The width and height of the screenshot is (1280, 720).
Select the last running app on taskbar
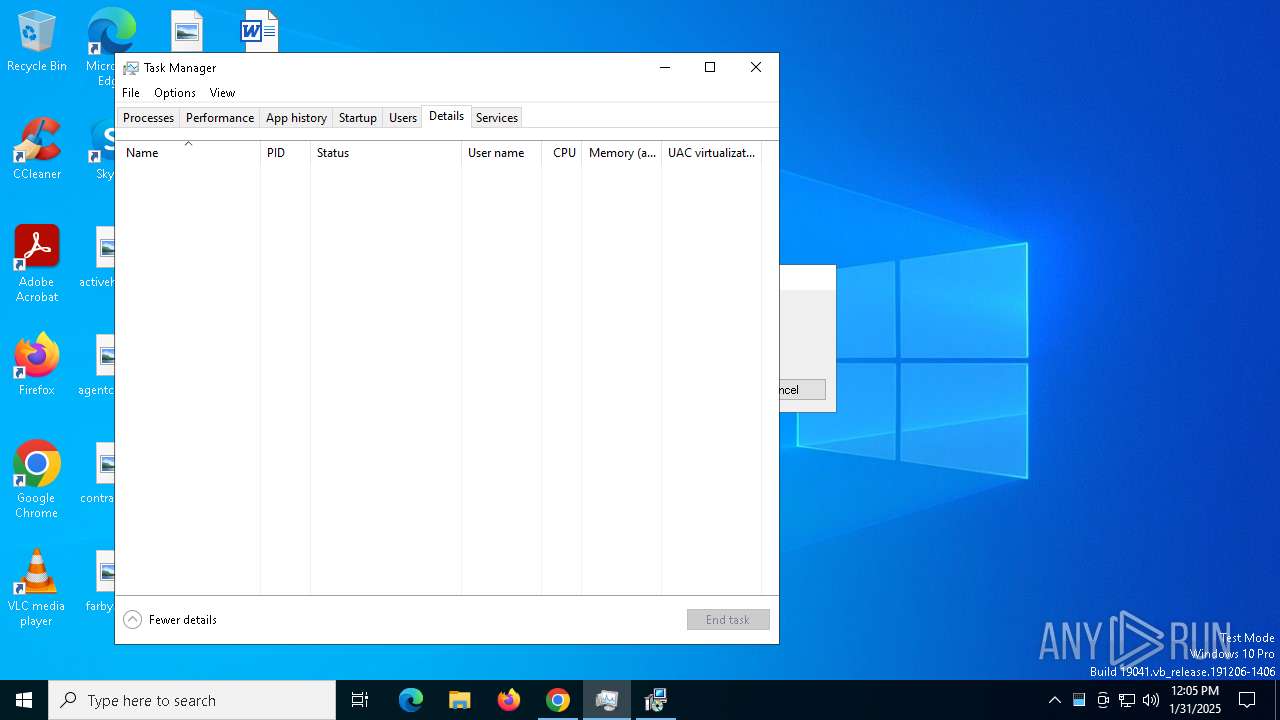[x=656, y=700]
